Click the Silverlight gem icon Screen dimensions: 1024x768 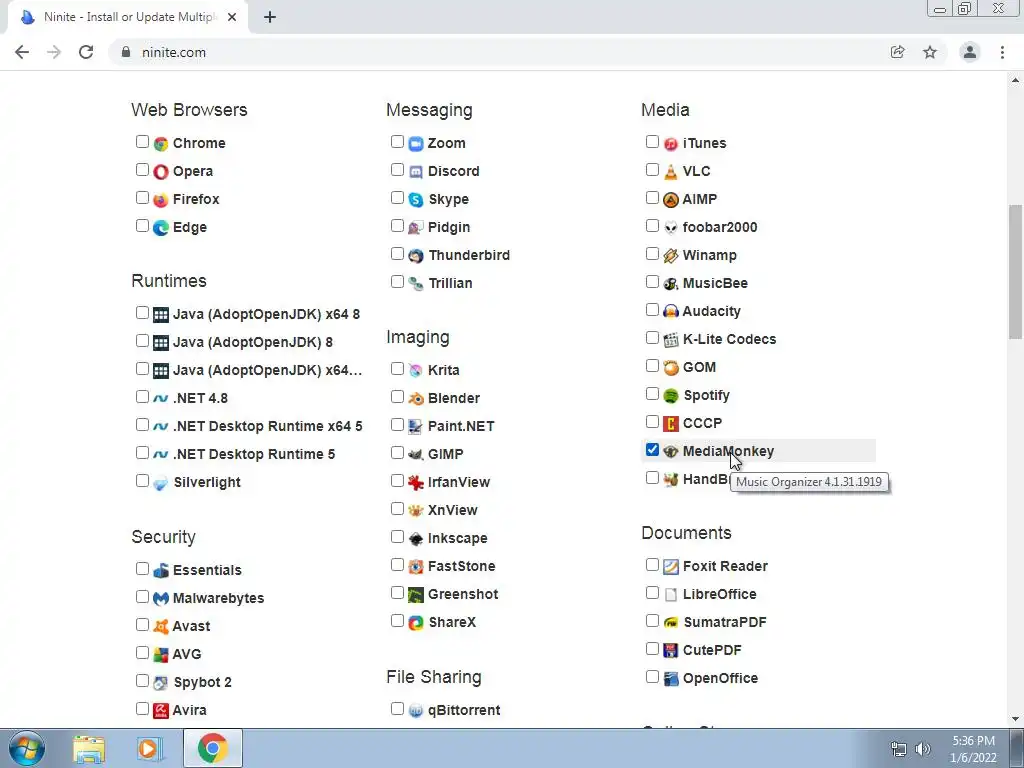(x=161, y=483)
